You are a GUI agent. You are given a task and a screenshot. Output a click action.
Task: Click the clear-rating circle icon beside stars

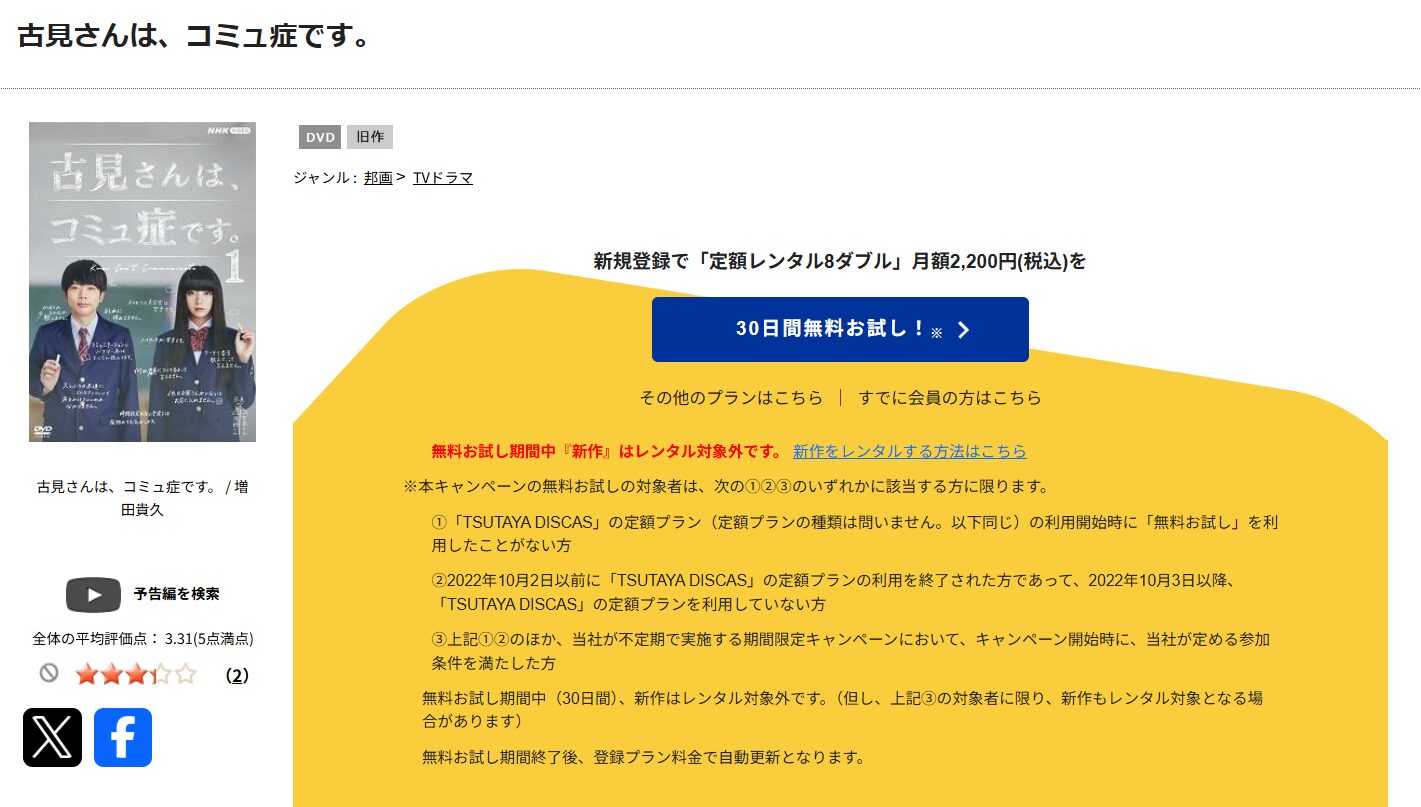(49, 673)
